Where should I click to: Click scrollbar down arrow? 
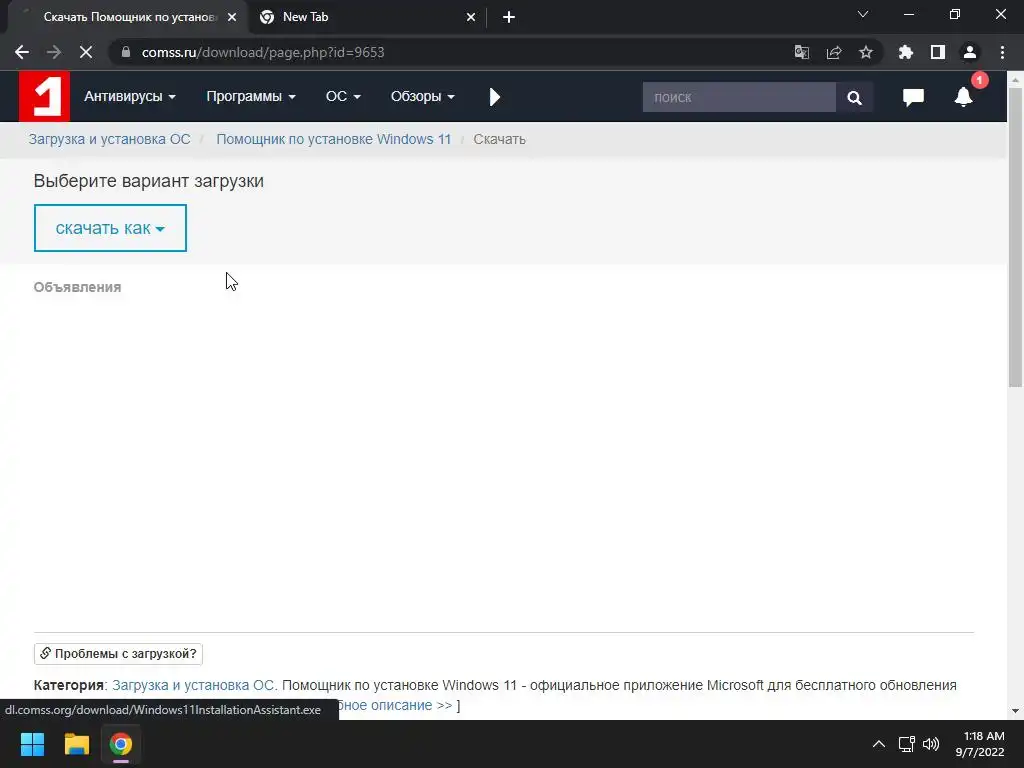point(1015,711)
